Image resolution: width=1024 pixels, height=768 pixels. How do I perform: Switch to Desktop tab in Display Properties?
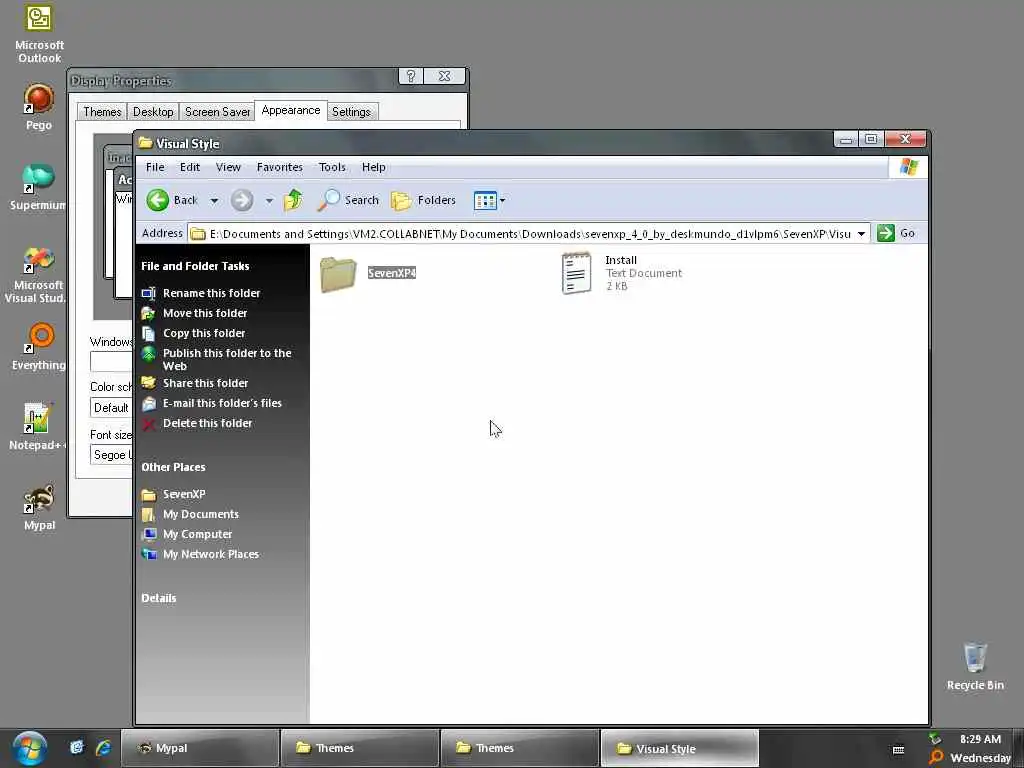coord(153,112)
